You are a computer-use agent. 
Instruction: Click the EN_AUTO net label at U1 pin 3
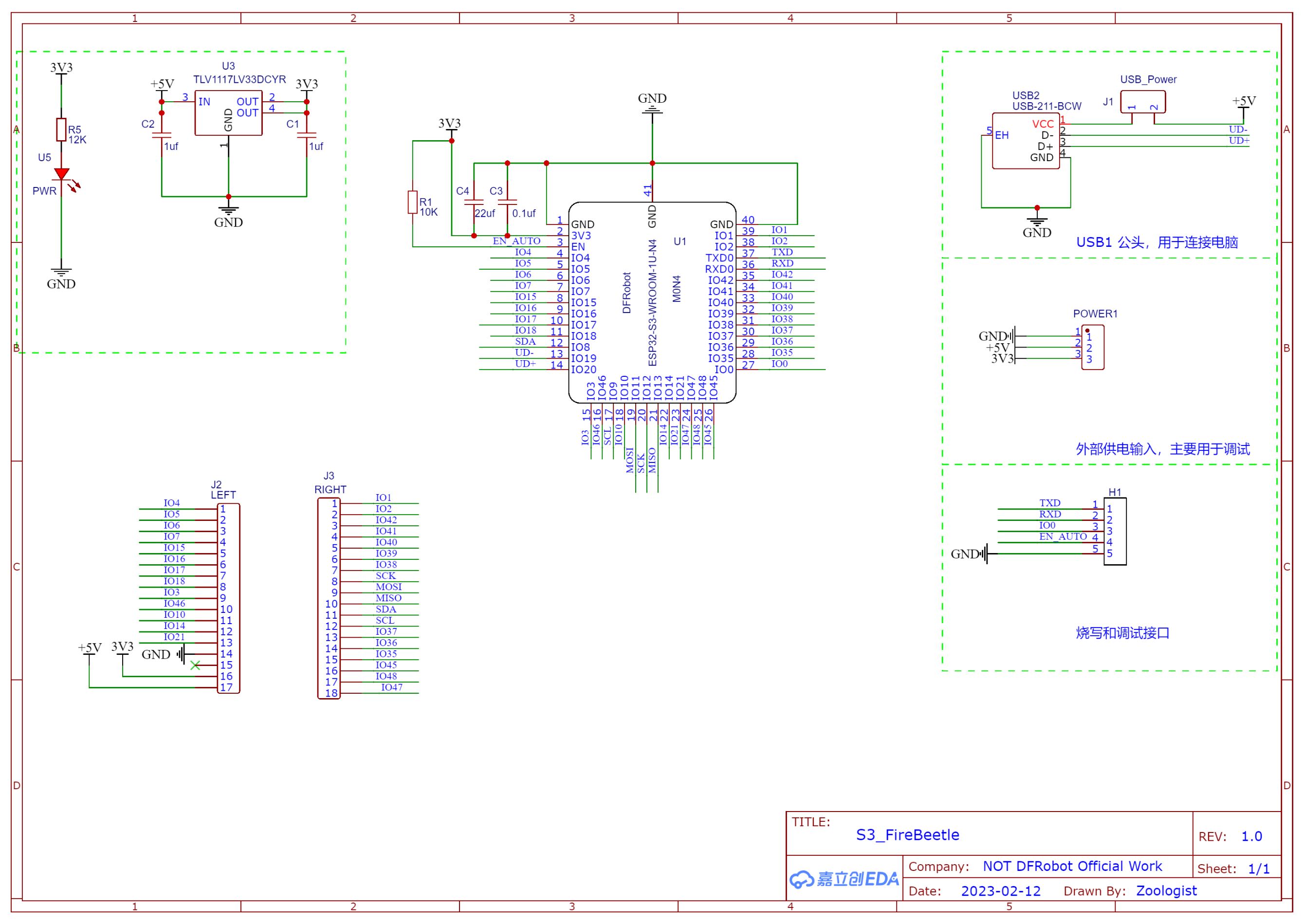click(x=516, y=241)
